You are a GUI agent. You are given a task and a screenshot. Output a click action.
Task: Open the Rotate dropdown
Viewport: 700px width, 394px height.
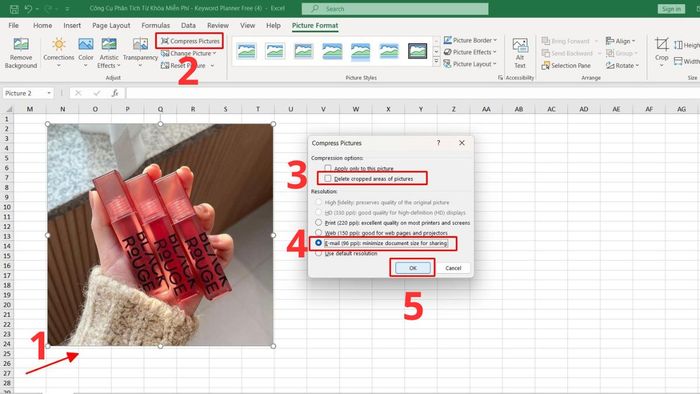click(622, 66)
